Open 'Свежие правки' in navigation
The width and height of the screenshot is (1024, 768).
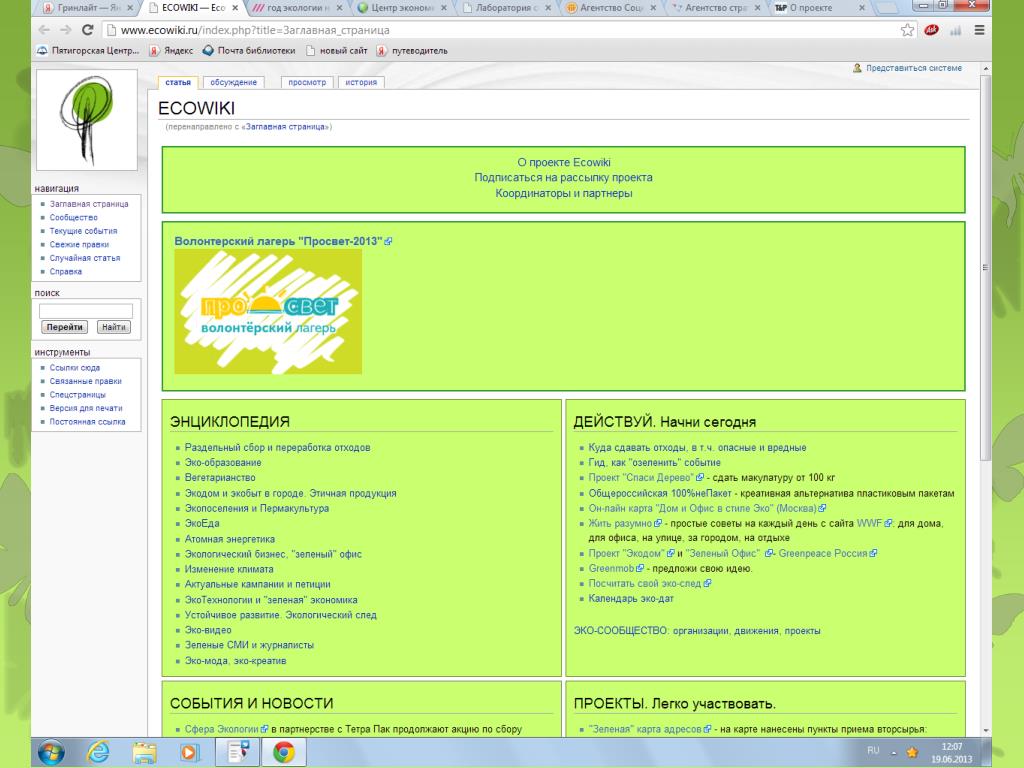[79, 244]
